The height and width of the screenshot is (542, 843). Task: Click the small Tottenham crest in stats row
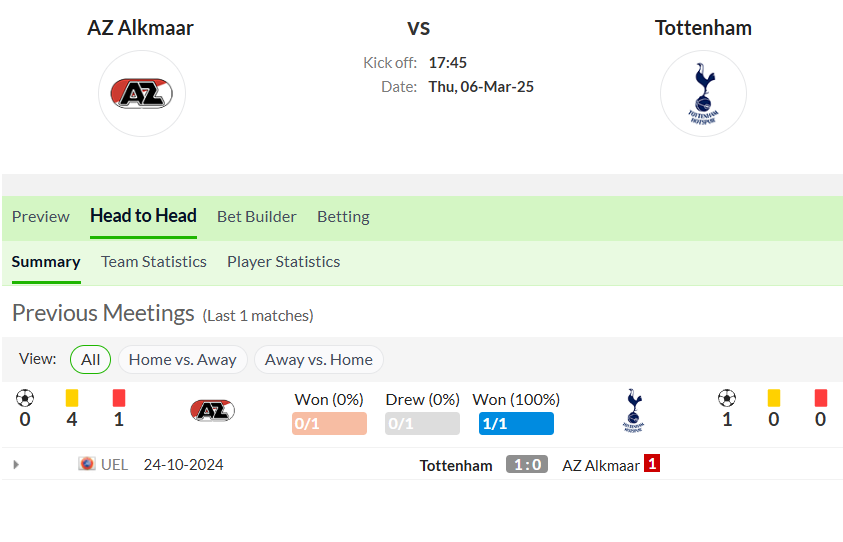click(x=634, y=411)
